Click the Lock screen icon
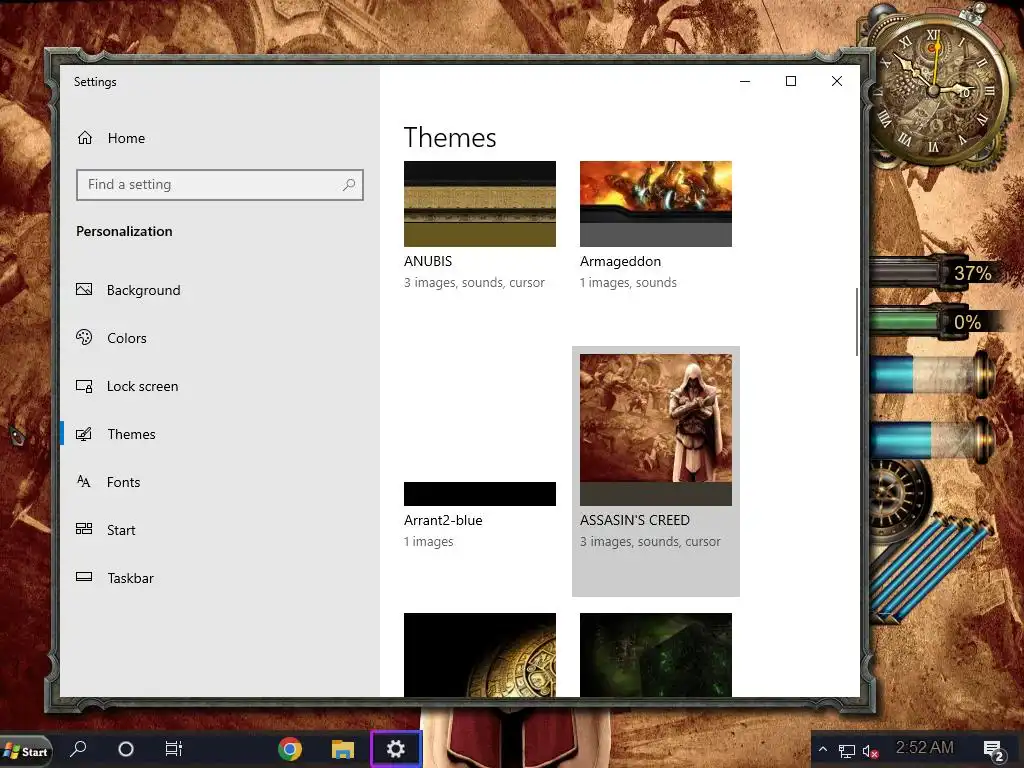Image resolution: width=1024 pixels, height=768 pixels. coord(84,386)
